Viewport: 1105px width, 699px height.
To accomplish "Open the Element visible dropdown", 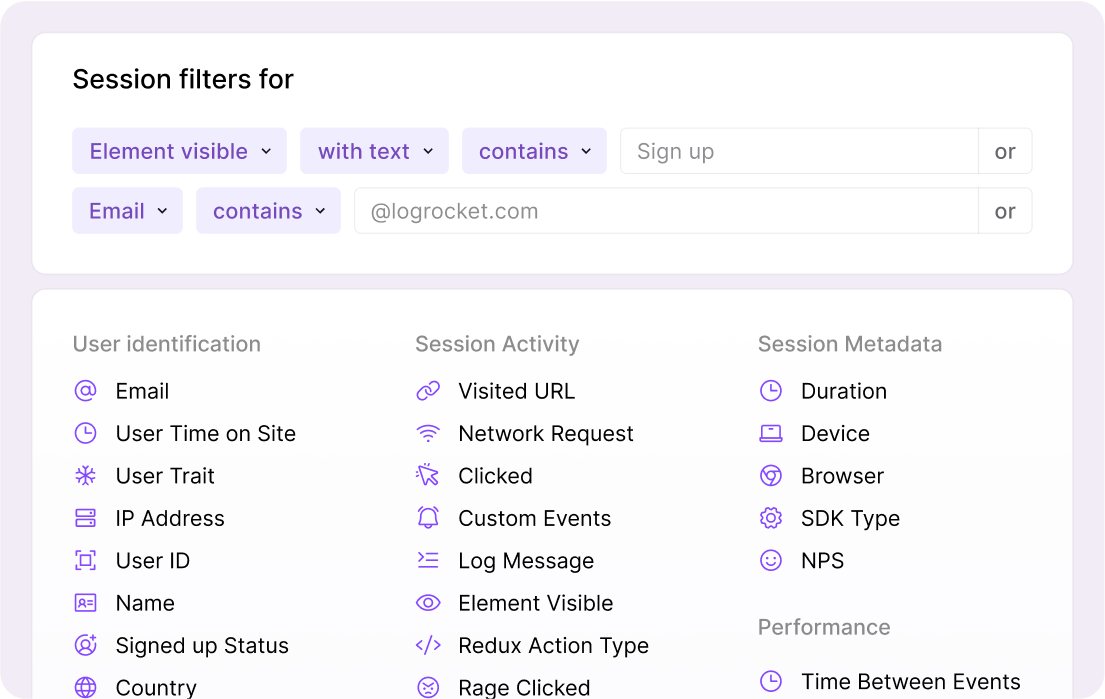I will [x=179, y=151].
